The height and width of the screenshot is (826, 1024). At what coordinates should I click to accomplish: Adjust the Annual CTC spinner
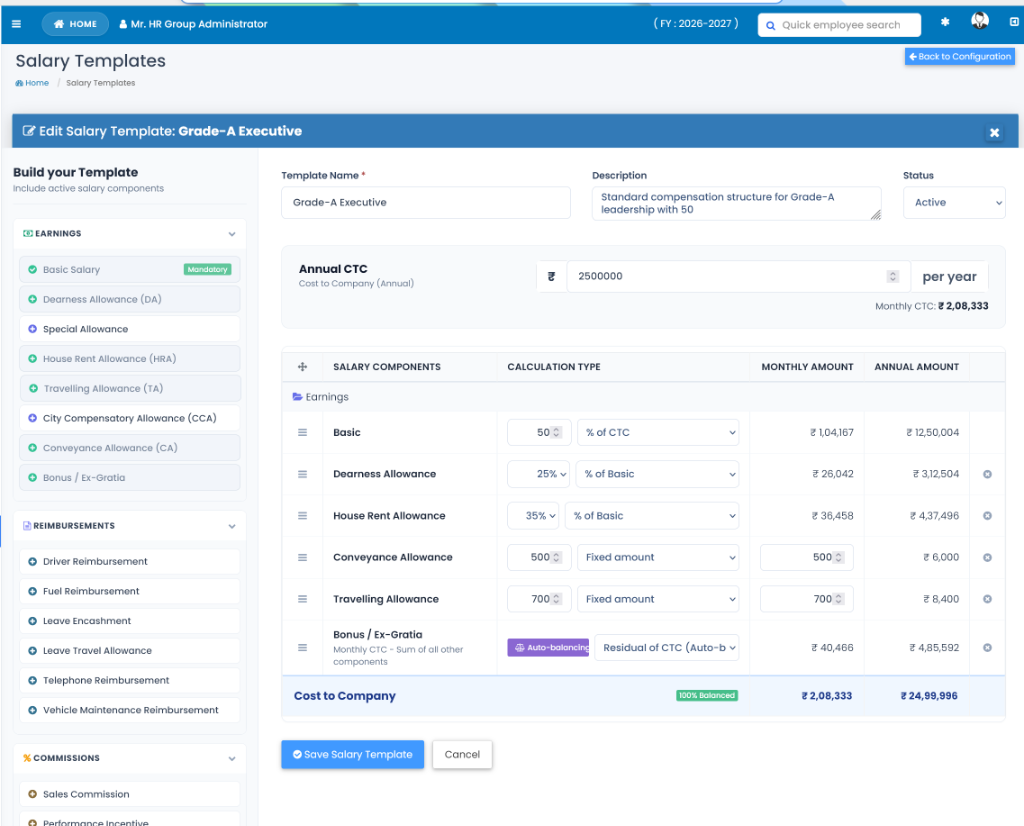pos(892,276)
